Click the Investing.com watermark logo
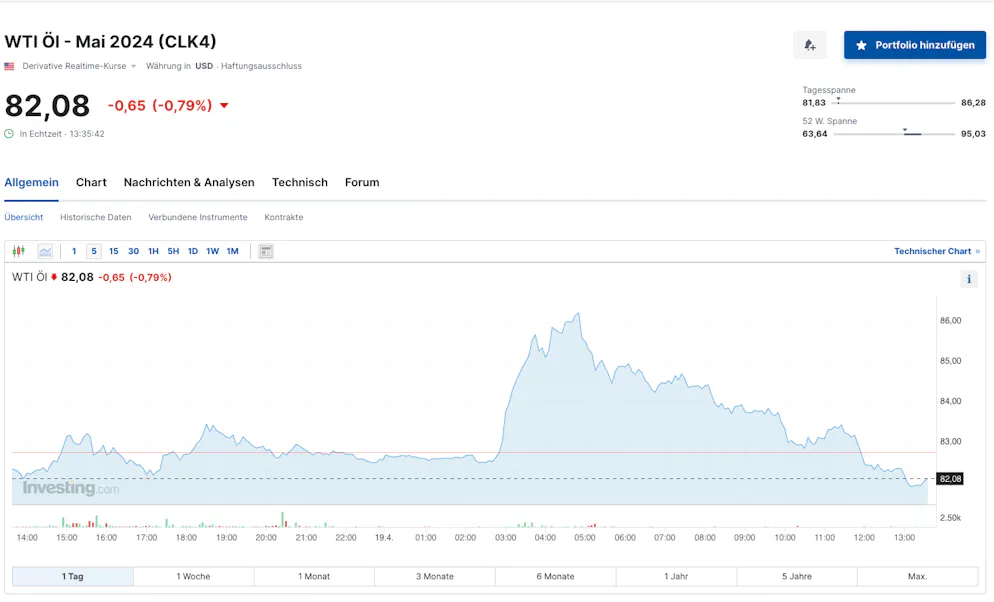This screenshot has height=602, width=994. pos(70,488)
